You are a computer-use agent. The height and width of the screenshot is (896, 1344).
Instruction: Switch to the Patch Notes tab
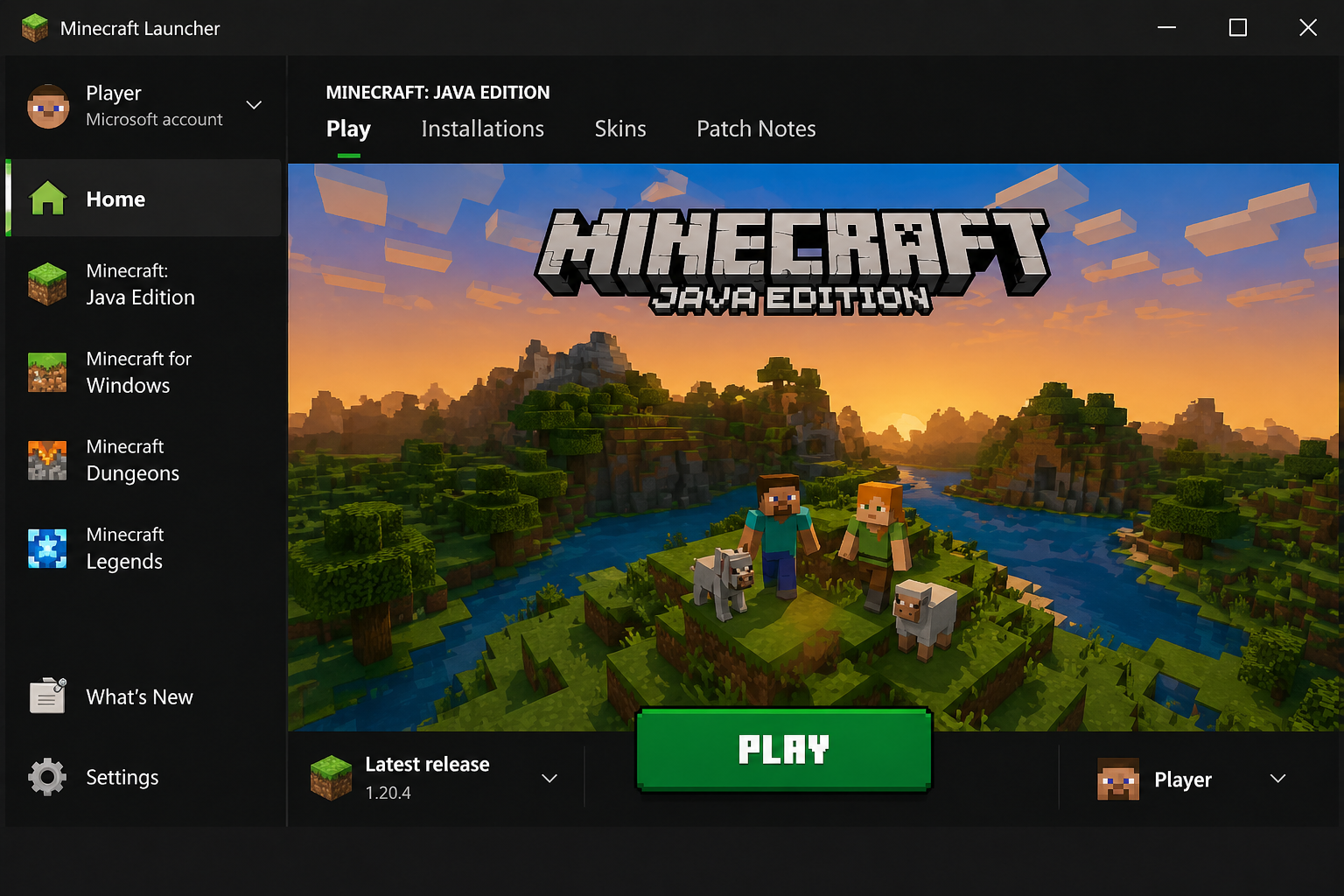pos(756,129)
